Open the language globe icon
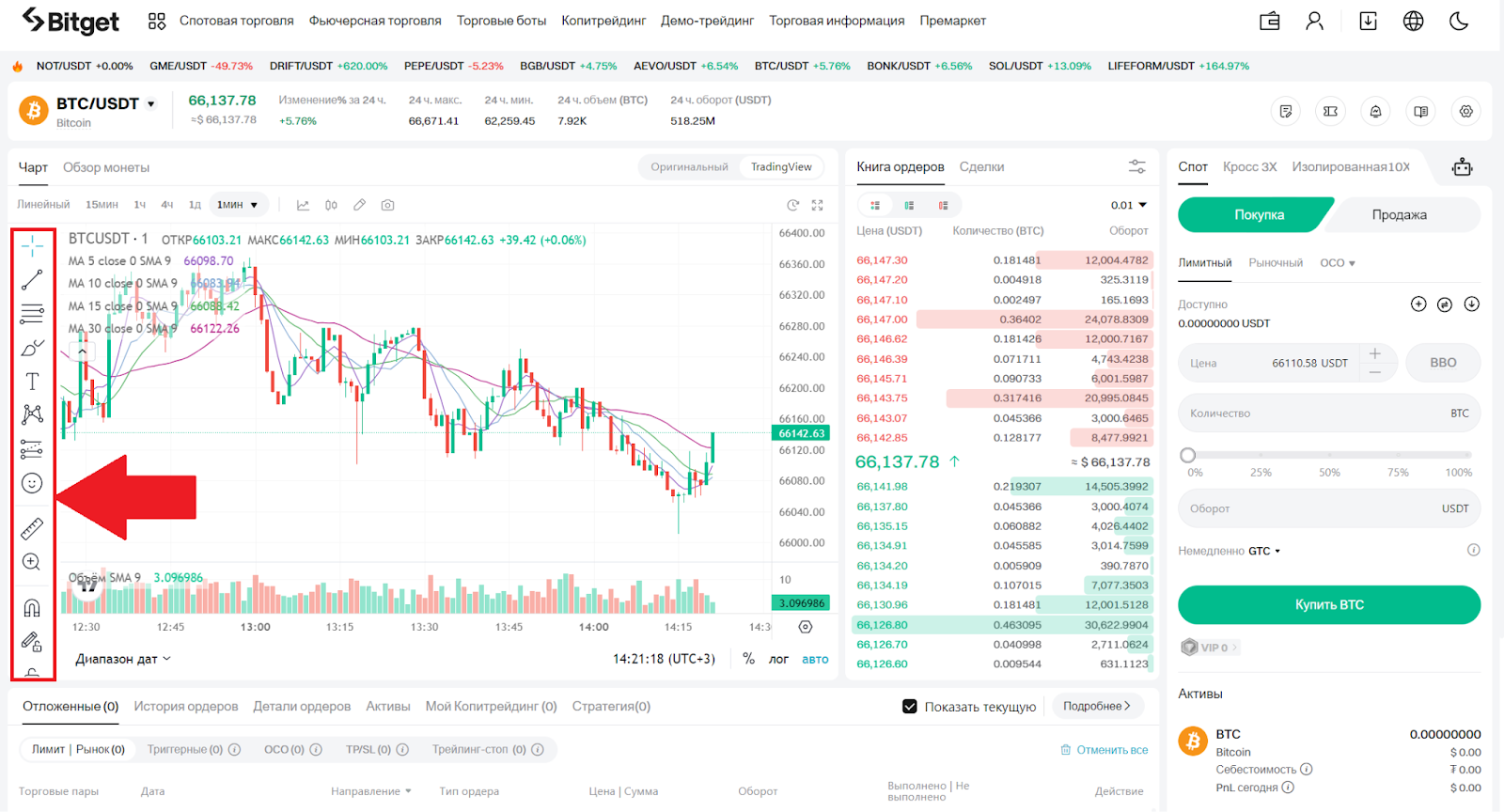1504x812 pixels. [1413, 21]
